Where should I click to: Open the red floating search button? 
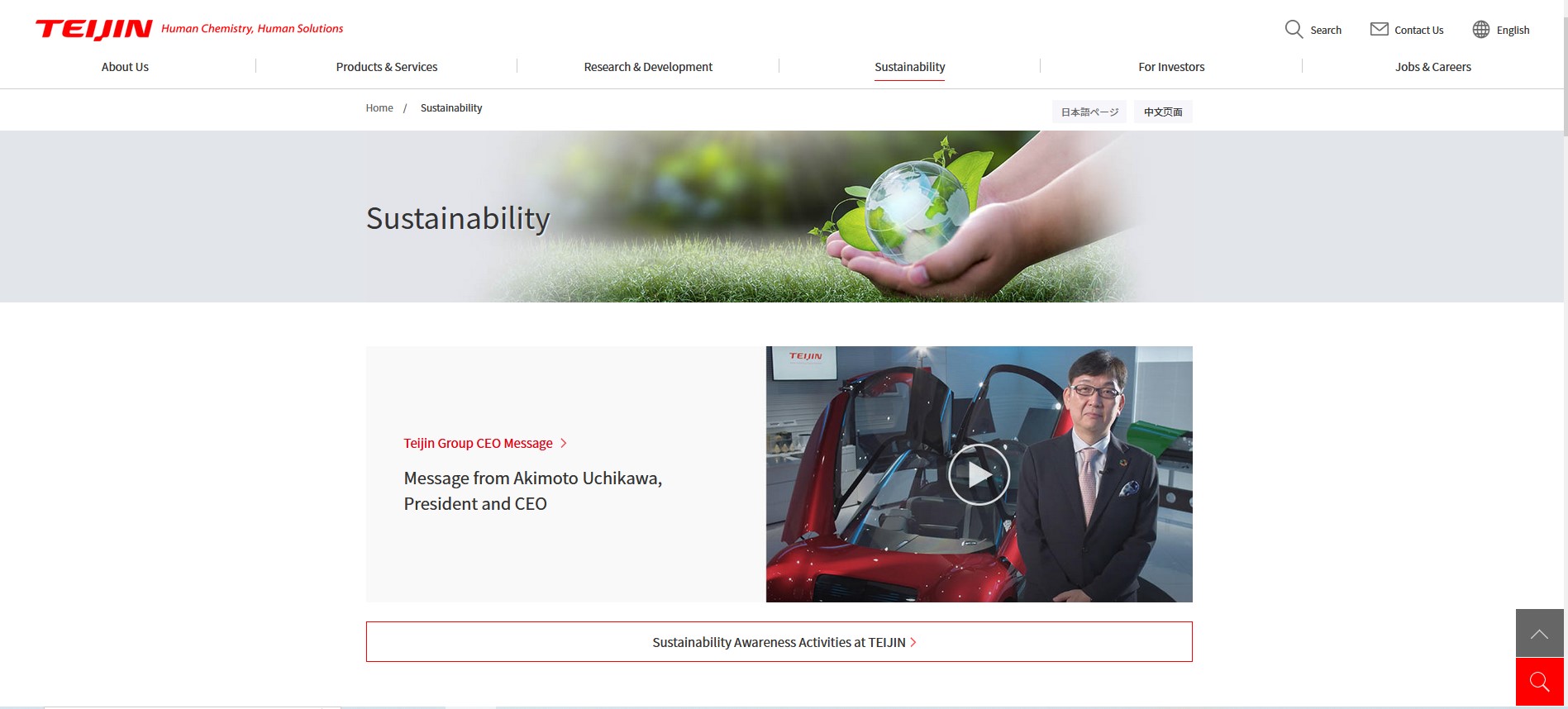pyautogui.click(x=1539, y=683)
